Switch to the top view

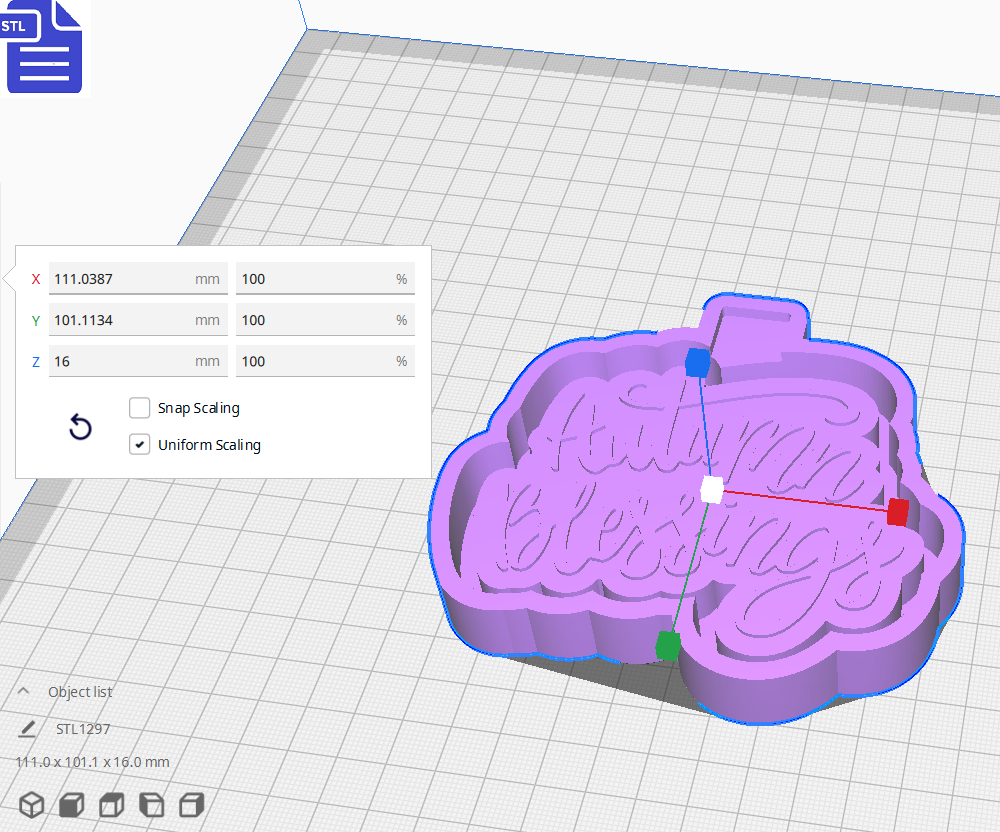(x=110, y=804)
